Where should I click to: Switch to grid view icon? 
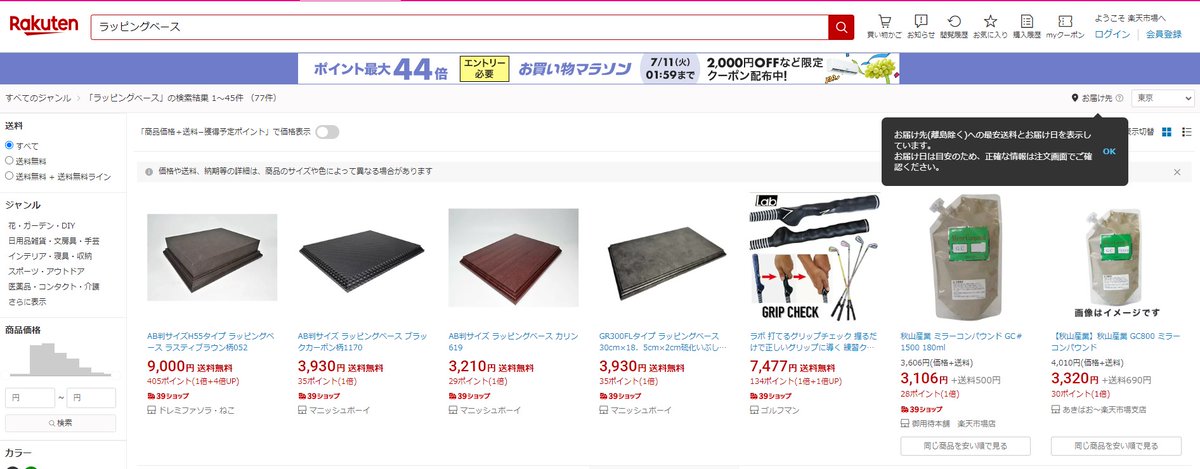point(1166,132)
